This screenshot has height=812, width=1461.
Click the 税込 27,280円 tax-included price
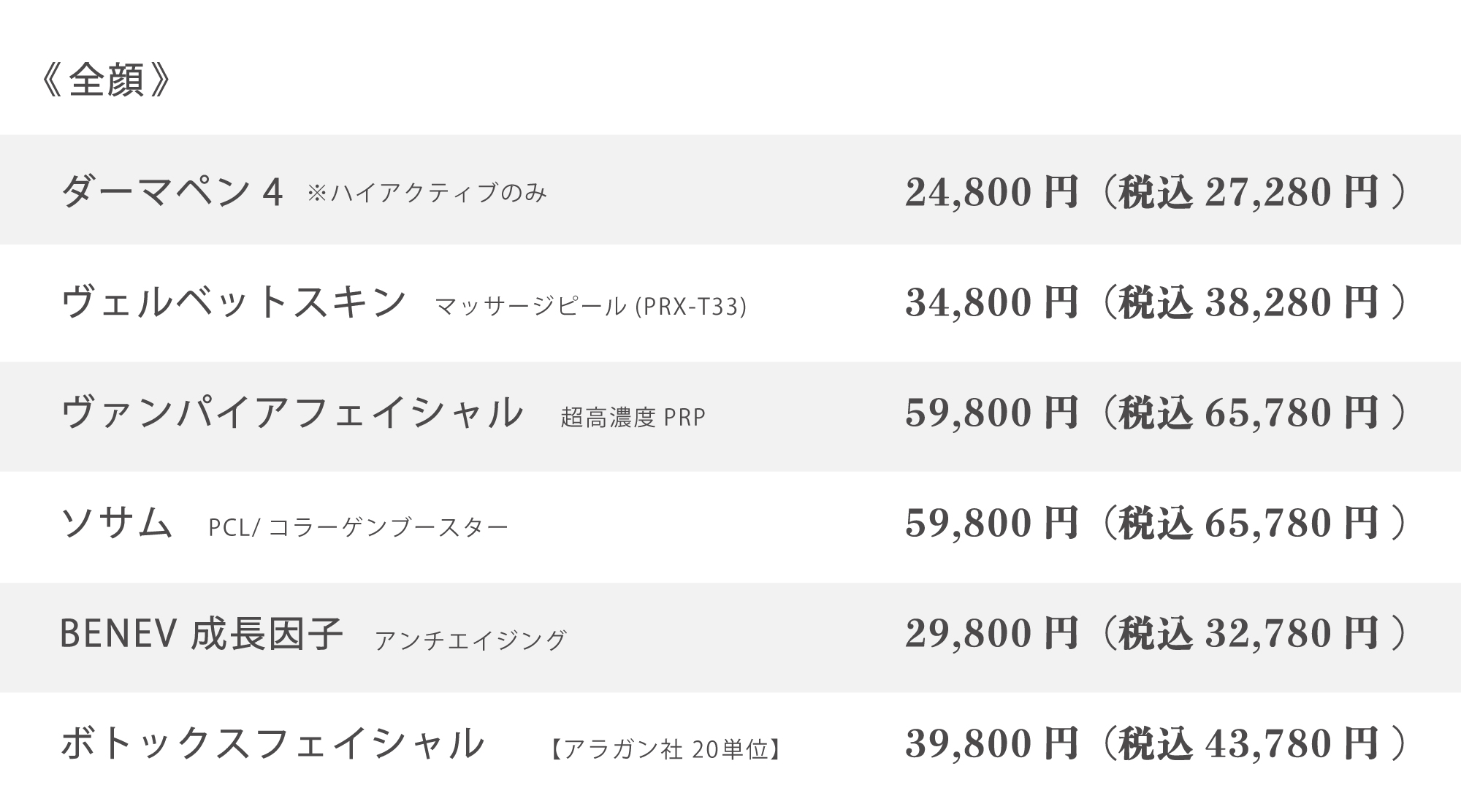1248,192
